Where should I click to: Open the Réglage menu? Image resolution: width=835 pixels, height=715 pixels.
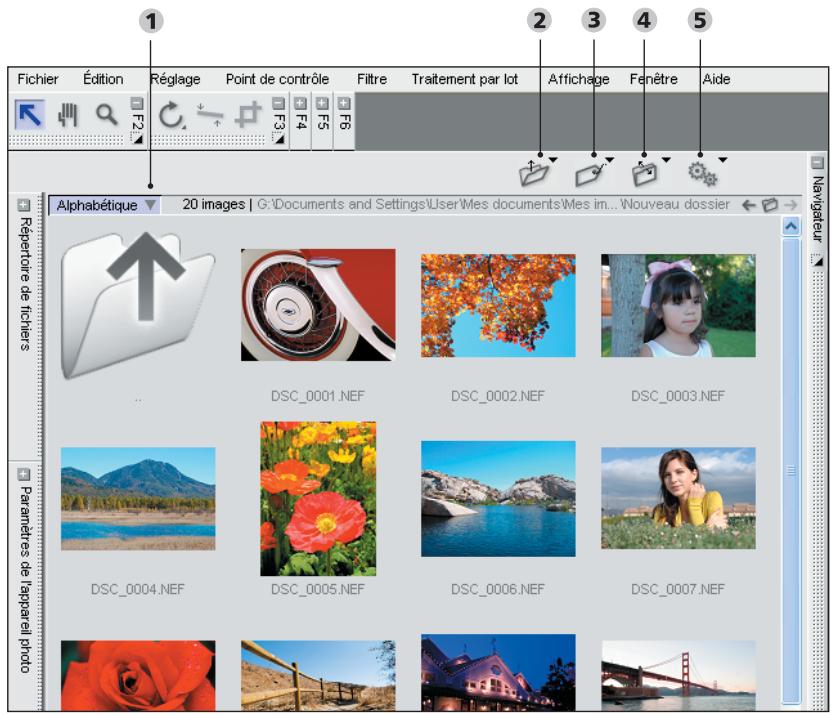(x=175, y=79)
